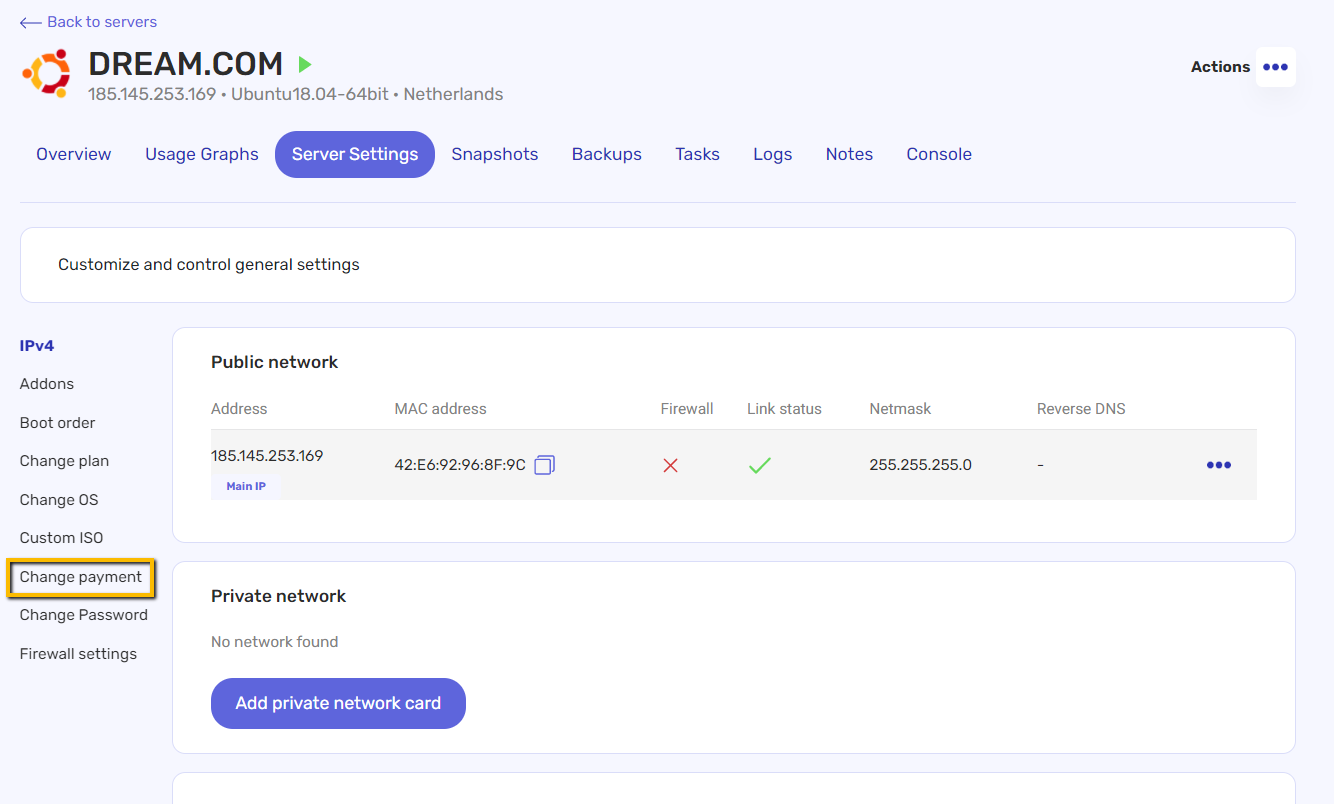This screenshot has width=1334, height=804.
Task: Switch to the Backups tab
Action: pyautogui.click(x=607, y=154)
